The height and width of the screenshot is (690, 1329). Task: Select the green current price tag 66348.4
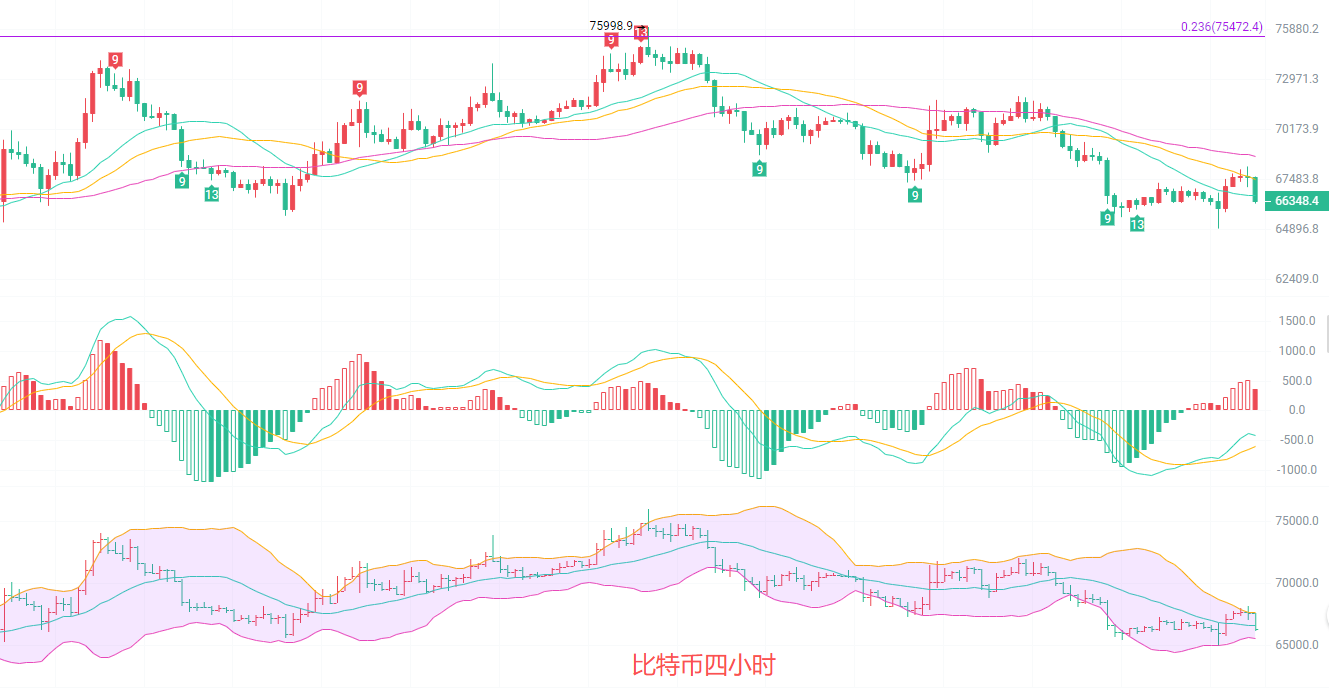[1296, 201]
